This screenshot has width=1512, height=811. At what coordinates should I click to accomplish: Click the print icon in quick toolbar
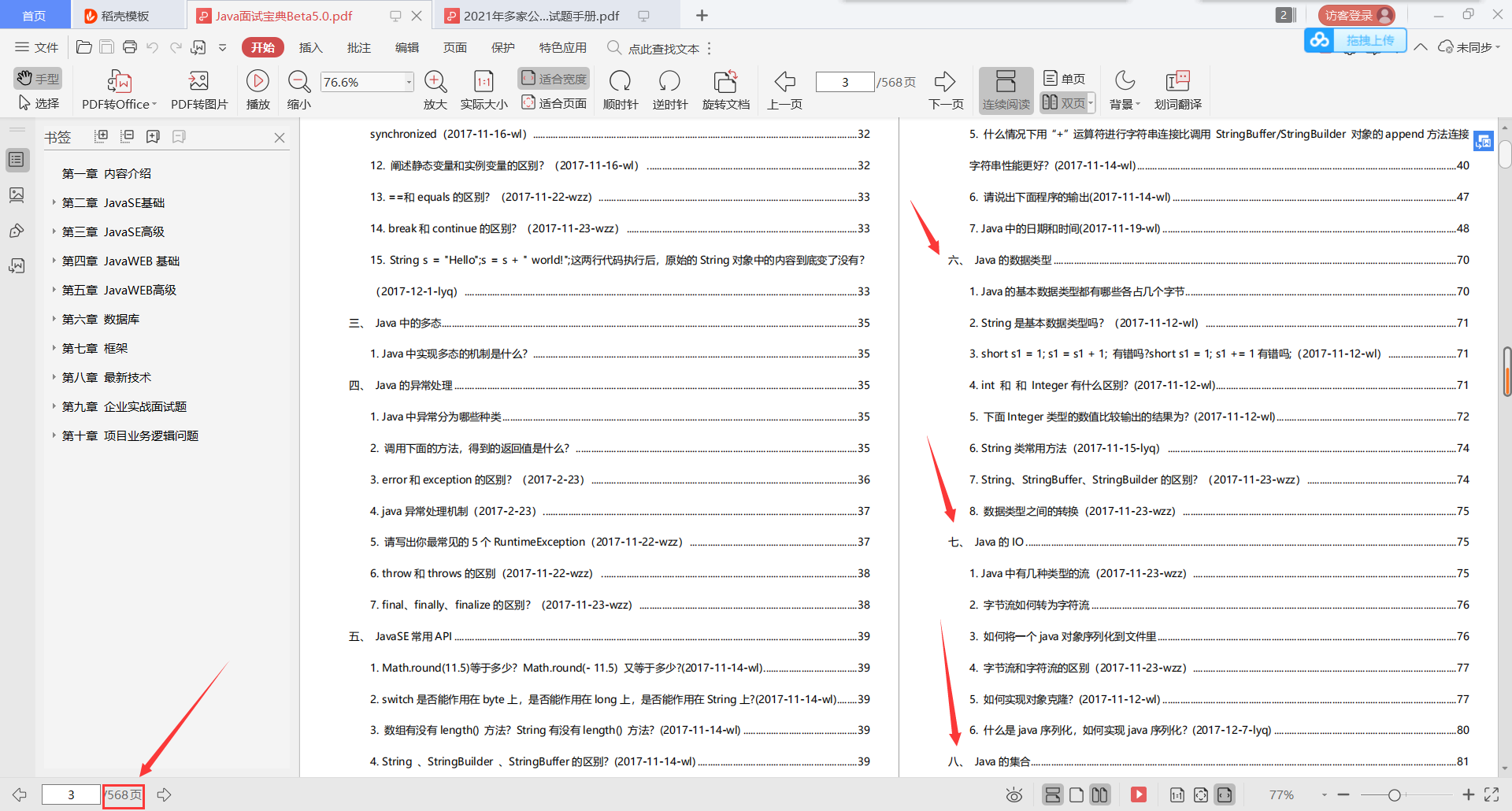[130, 47]
